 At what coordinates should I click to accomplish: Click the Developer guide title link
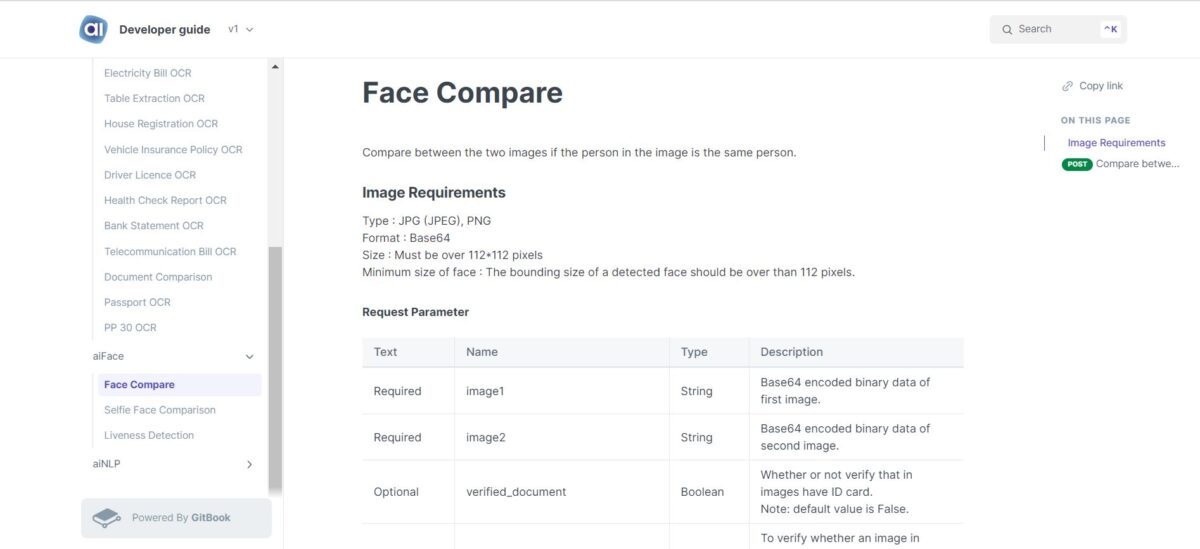click(x=164, y=29)
